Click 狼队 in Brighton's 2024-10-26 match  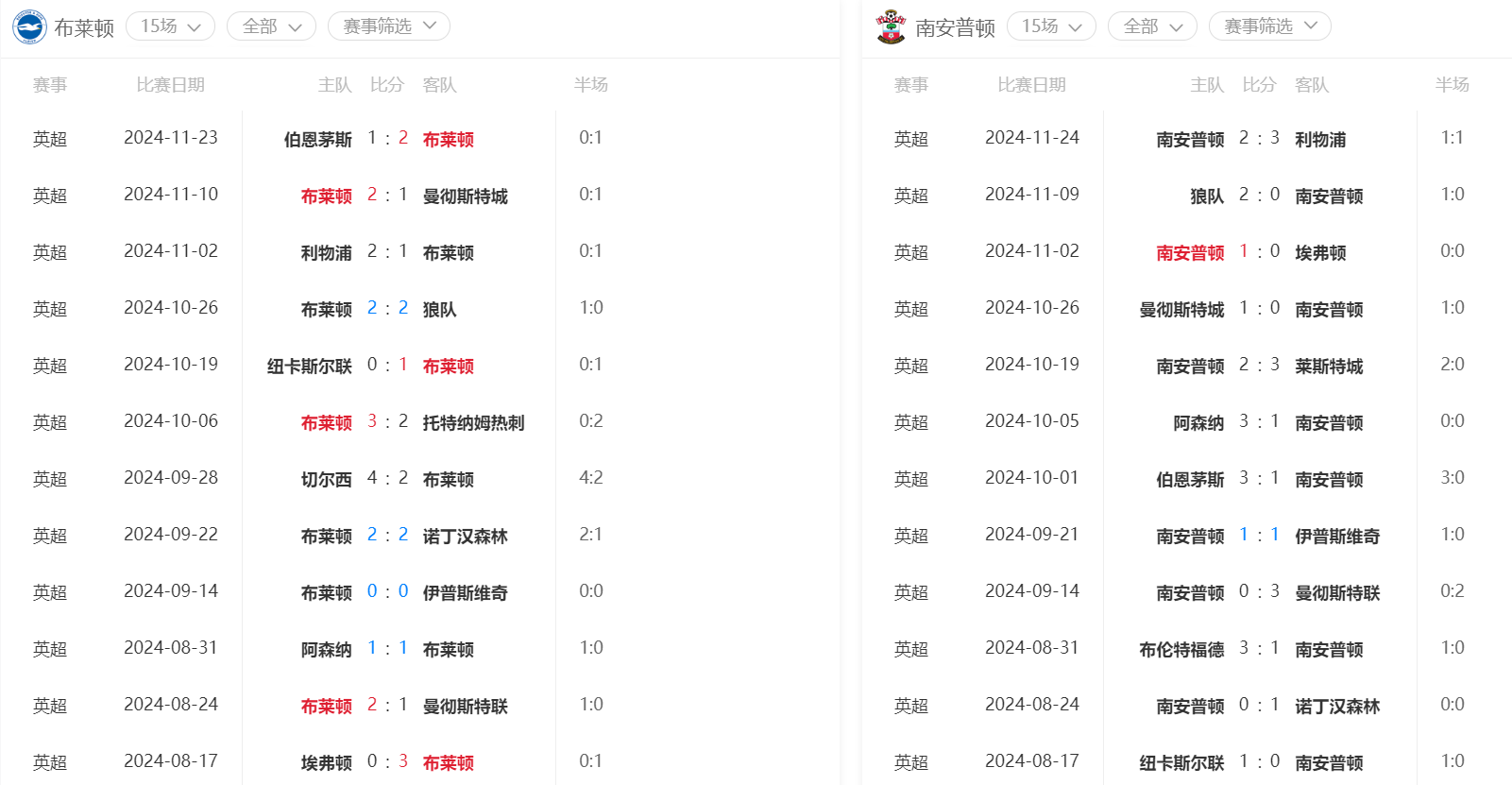pyautogui.click(x=440, y=310)
